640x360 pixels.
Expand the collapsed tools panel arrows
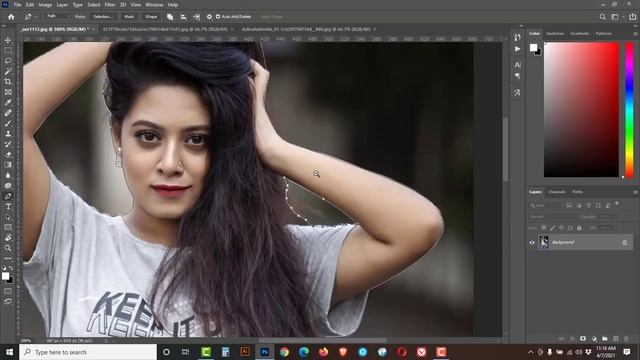[4, 26]
